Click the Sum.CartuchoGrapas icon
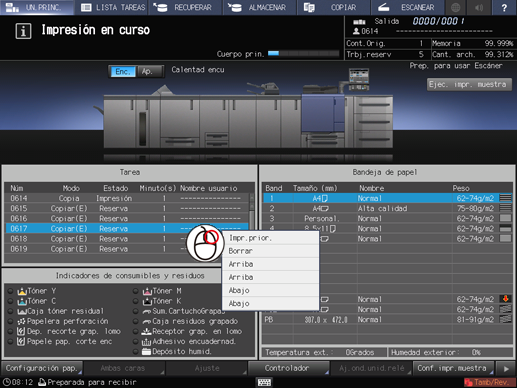Viewport: 517px width, 388px height. (x=147, y=311)
